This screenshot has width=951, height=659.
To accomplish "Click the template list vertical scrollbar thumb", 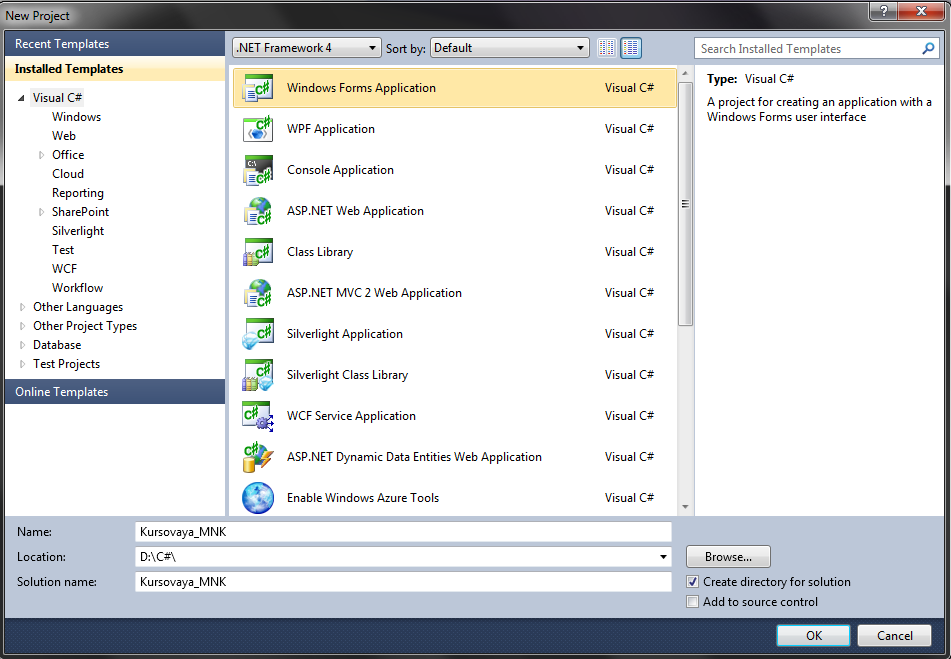I will point(685,204).
